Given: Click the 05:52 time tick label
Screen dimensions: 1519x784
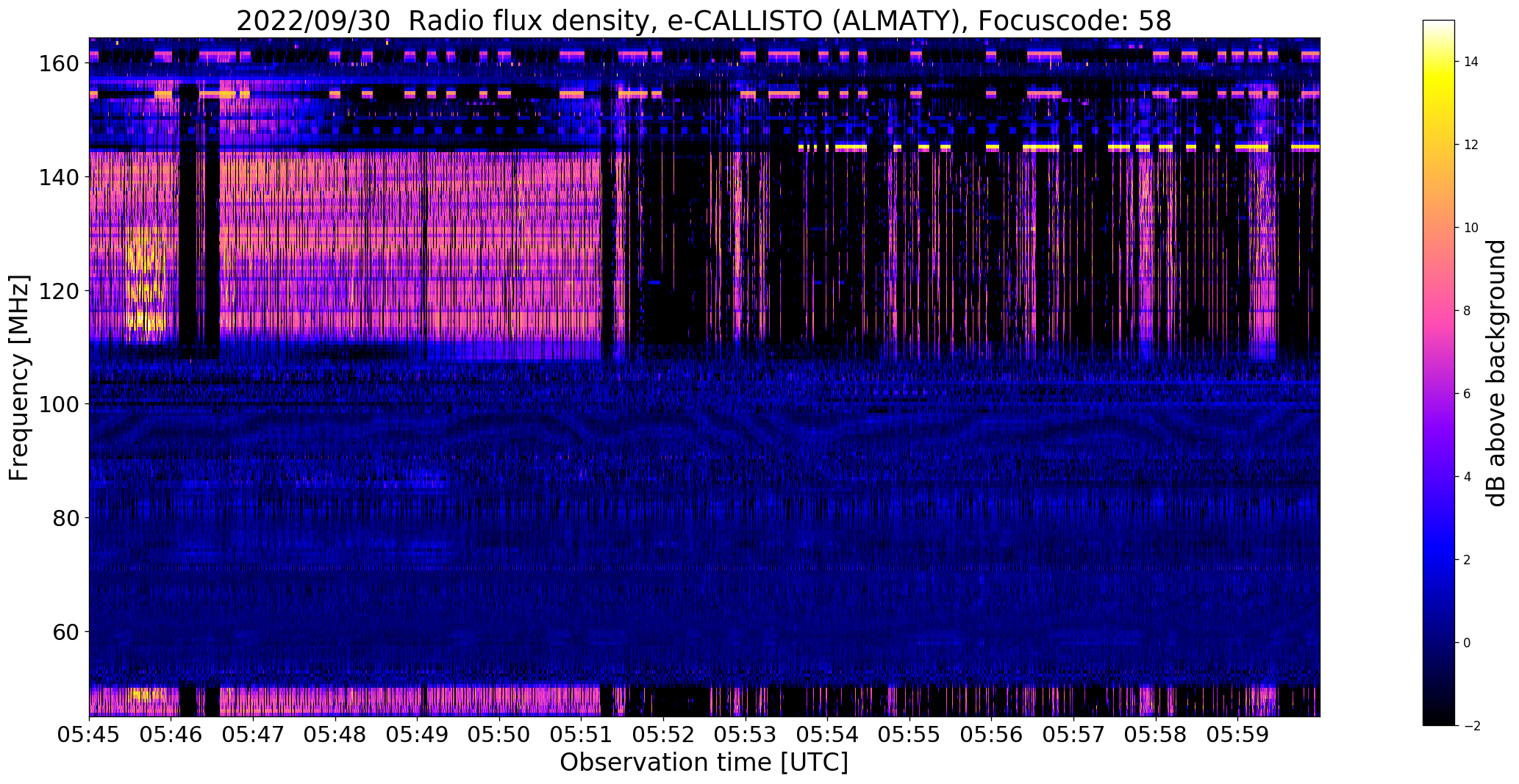Looking at the screenshot, I should click(x=663, y=735).
